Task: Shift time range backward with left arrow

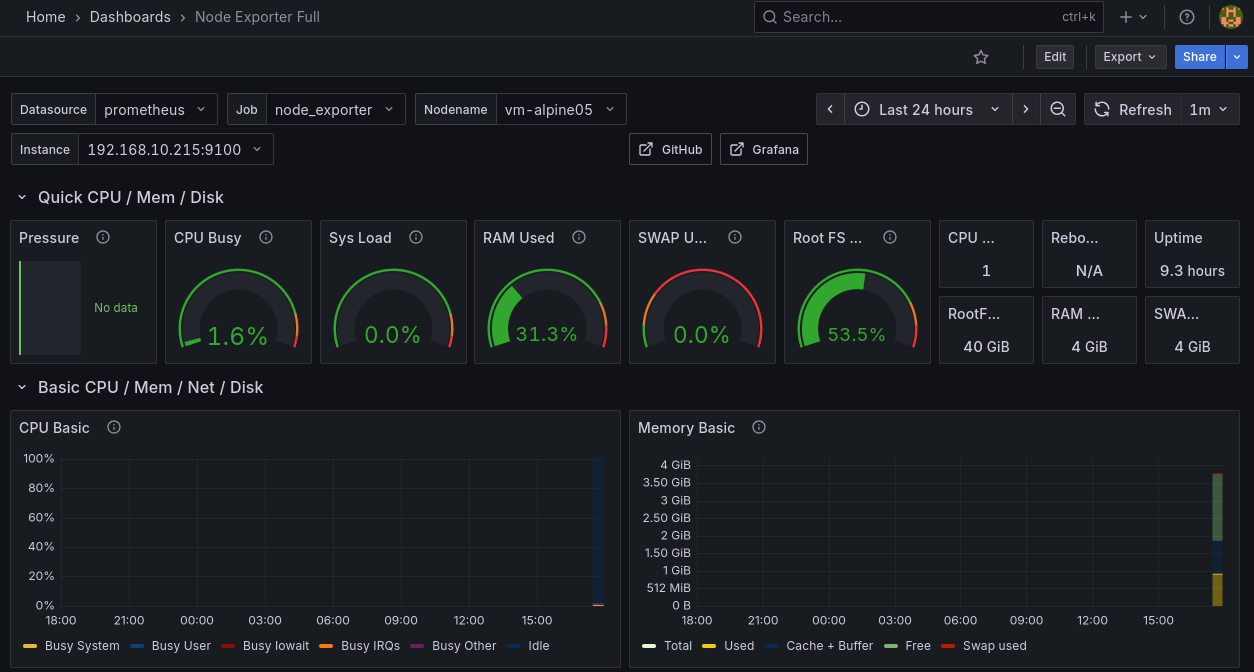Action: 830,110
